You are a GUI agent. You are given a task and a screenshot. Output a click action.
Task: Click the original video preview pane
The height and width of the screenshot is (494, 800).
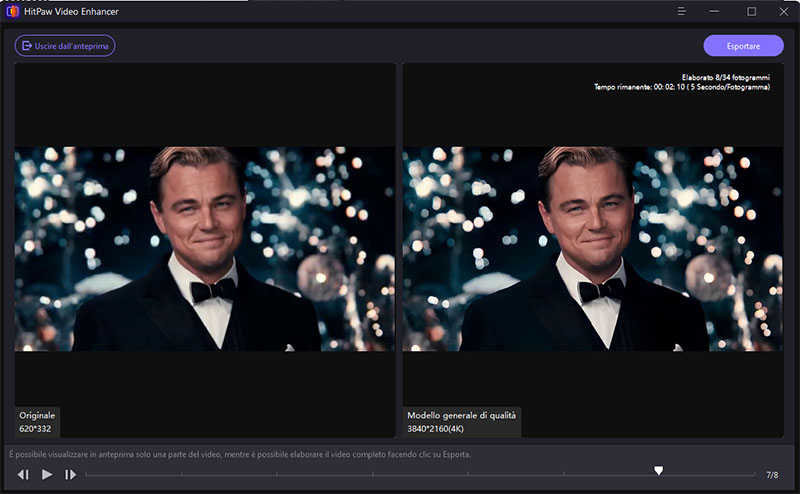(205, 249)
